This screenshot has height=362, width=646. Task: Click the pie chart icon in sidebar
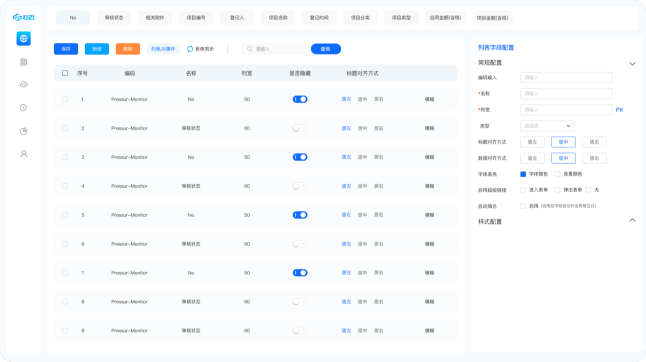click(x=23, y=131)
